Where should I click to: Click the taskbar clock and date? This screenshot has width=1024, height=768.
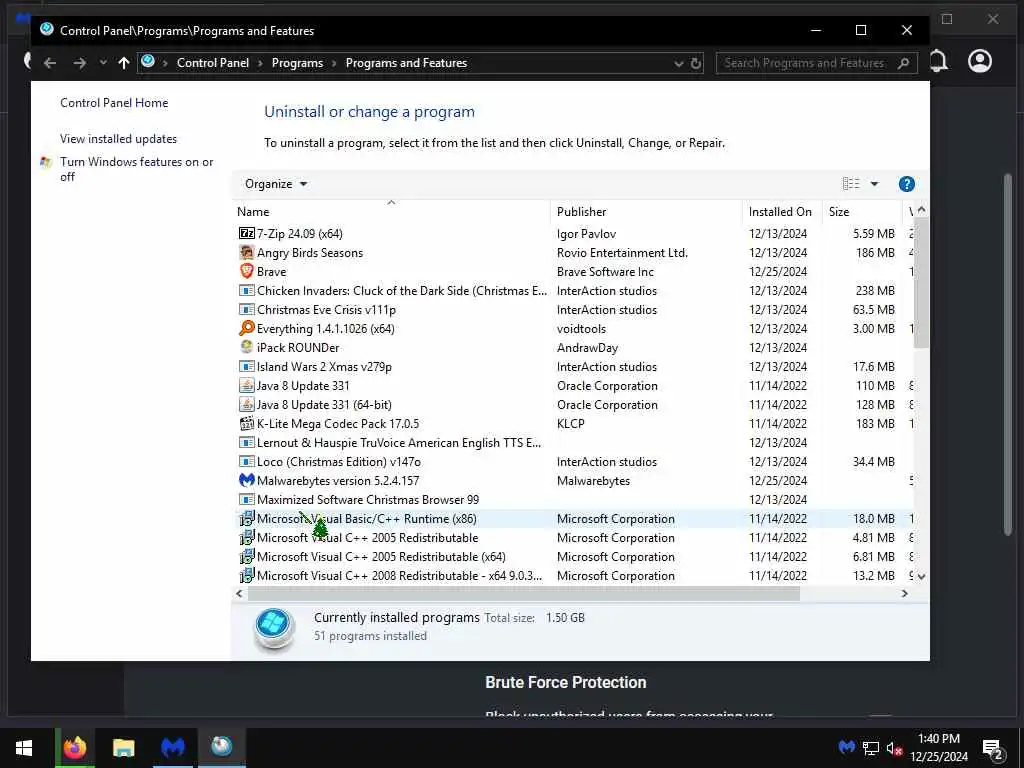point(938,748)
